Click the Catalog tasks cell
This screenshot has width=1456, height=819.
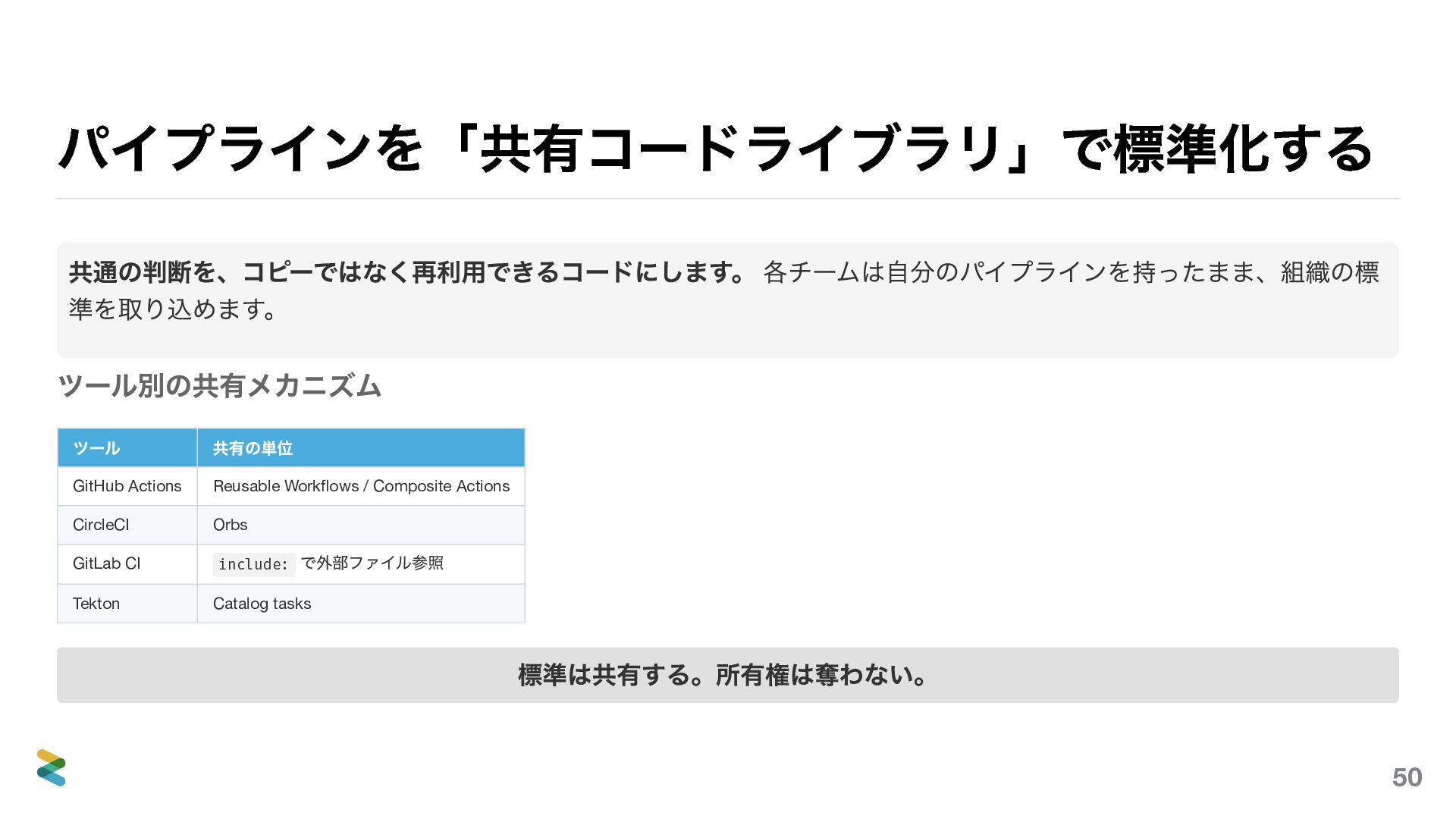click(x=361, y=604)
